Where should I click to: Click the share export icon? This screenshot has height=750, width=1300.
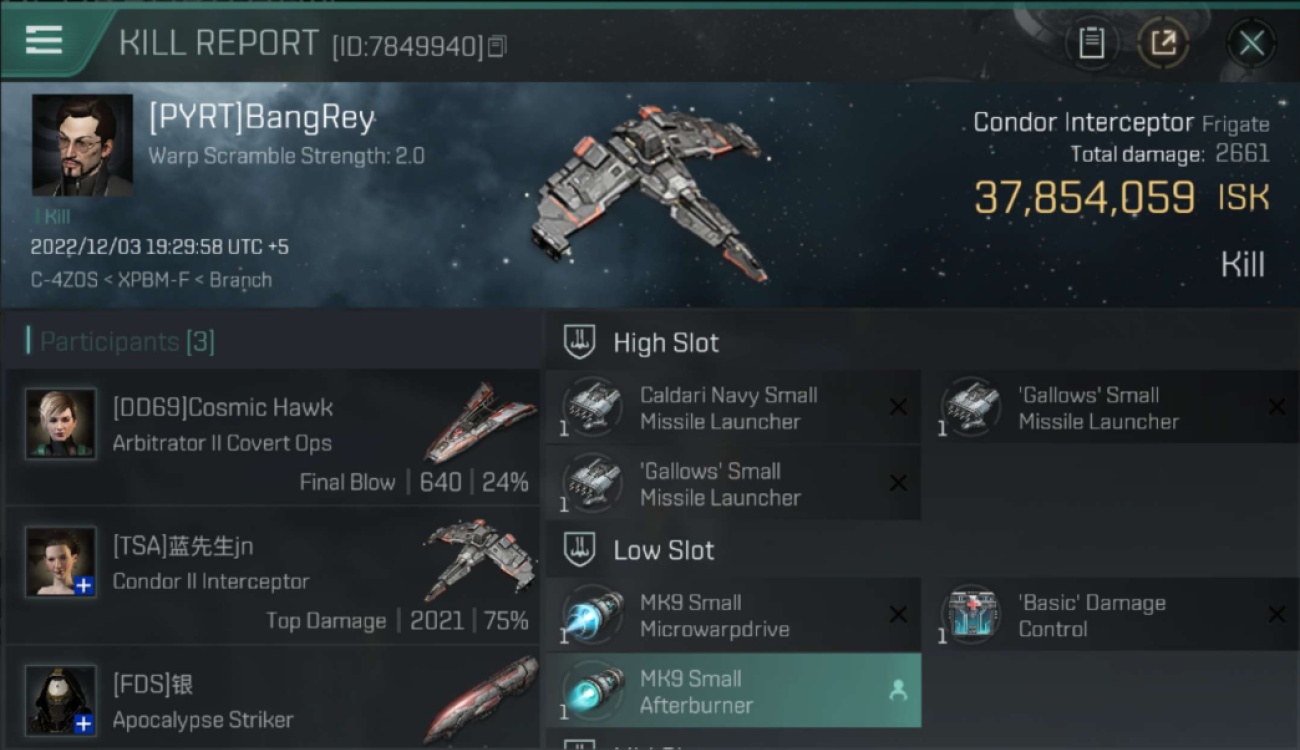(1163, 43)
